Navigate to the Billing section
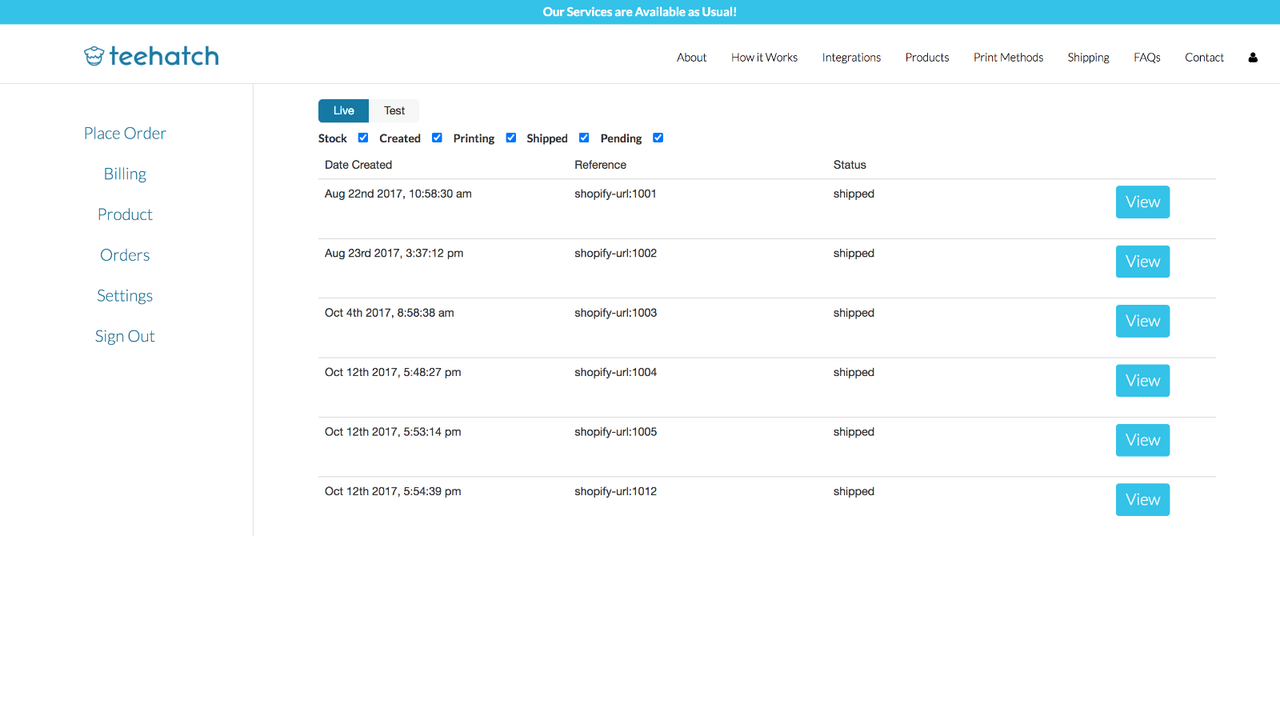Screen dimensions: 1280x720 (x=124, y=173)
